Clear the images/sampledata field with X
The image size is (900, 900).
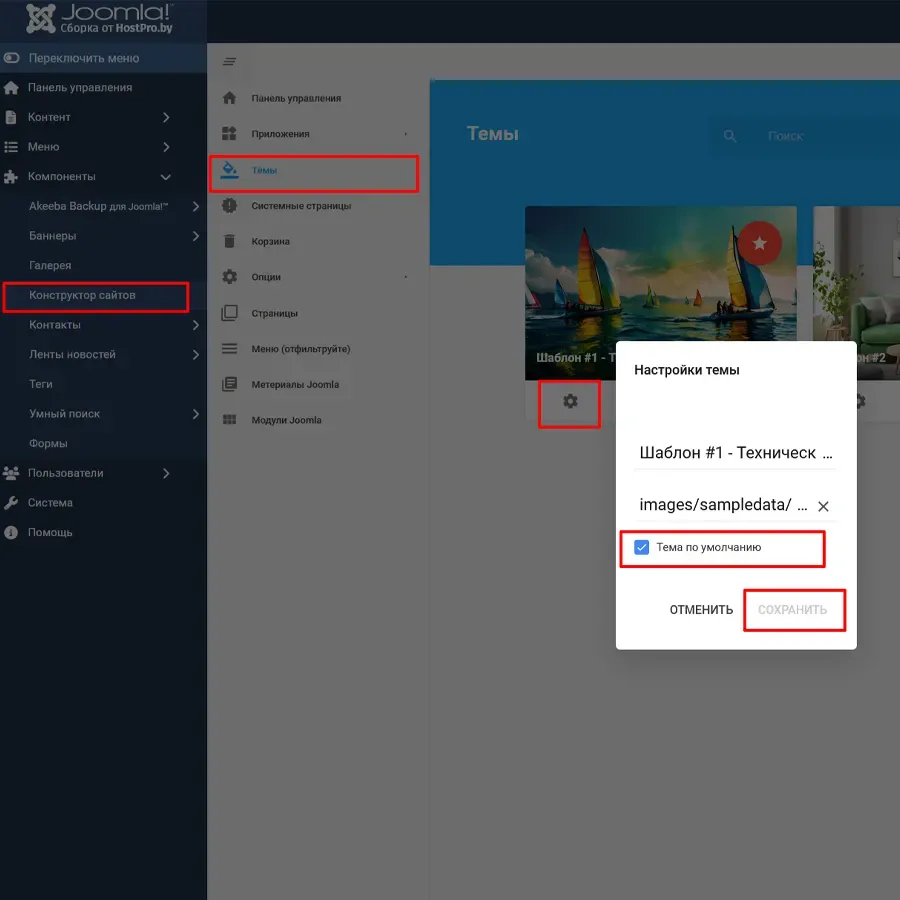tap(823, 507)
